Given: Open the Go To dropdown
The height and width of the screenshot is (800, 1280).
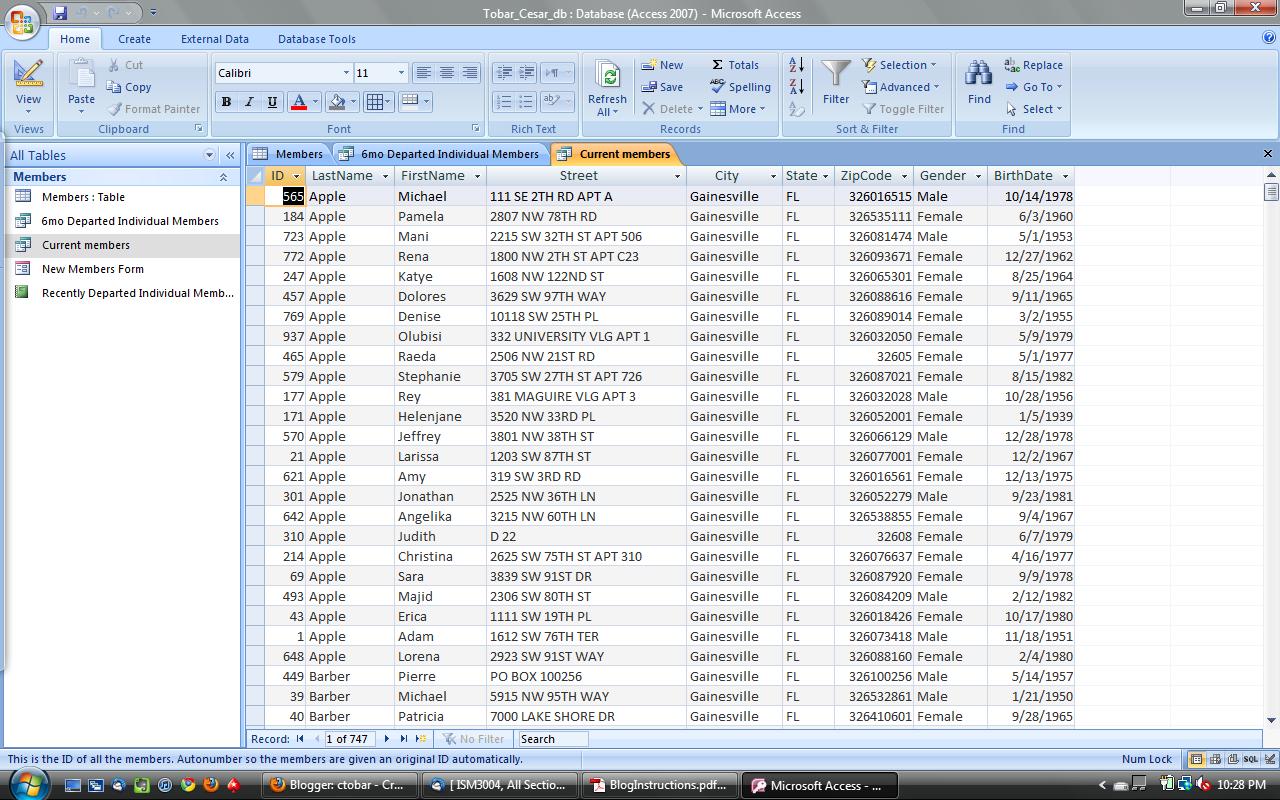Looking at the screenshot, I should pos(1034,87).
